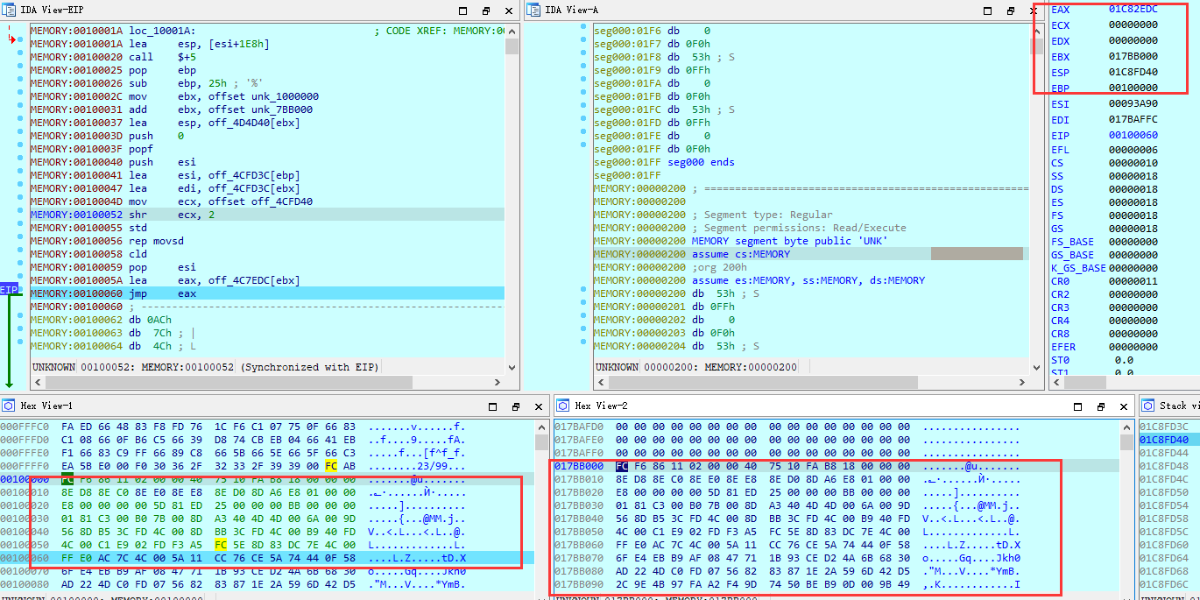Screen dimensions: 1200x600
Task: Select the Hex View-2 tab title
Action: tap(601, 406)
